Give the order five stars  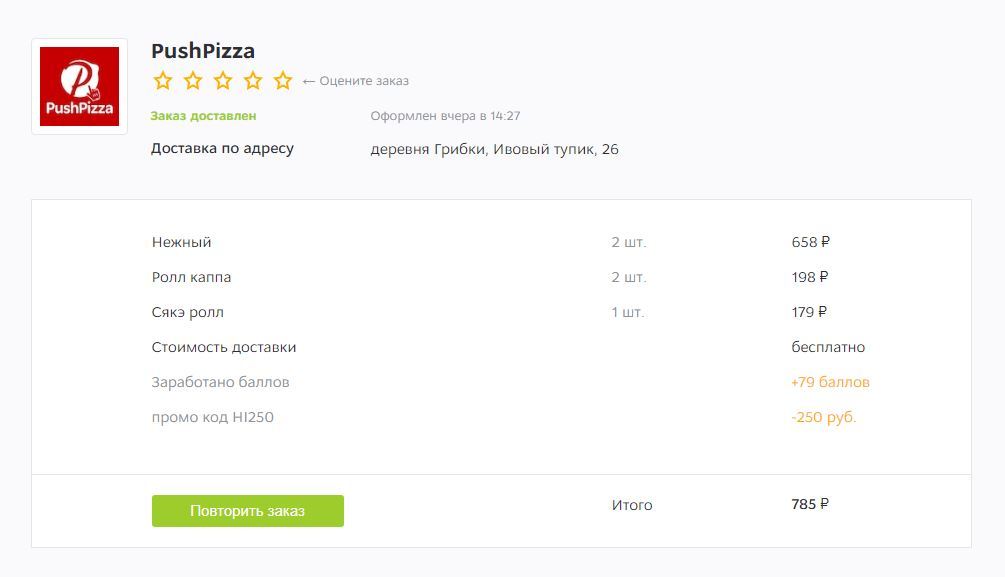click(283, 81)
